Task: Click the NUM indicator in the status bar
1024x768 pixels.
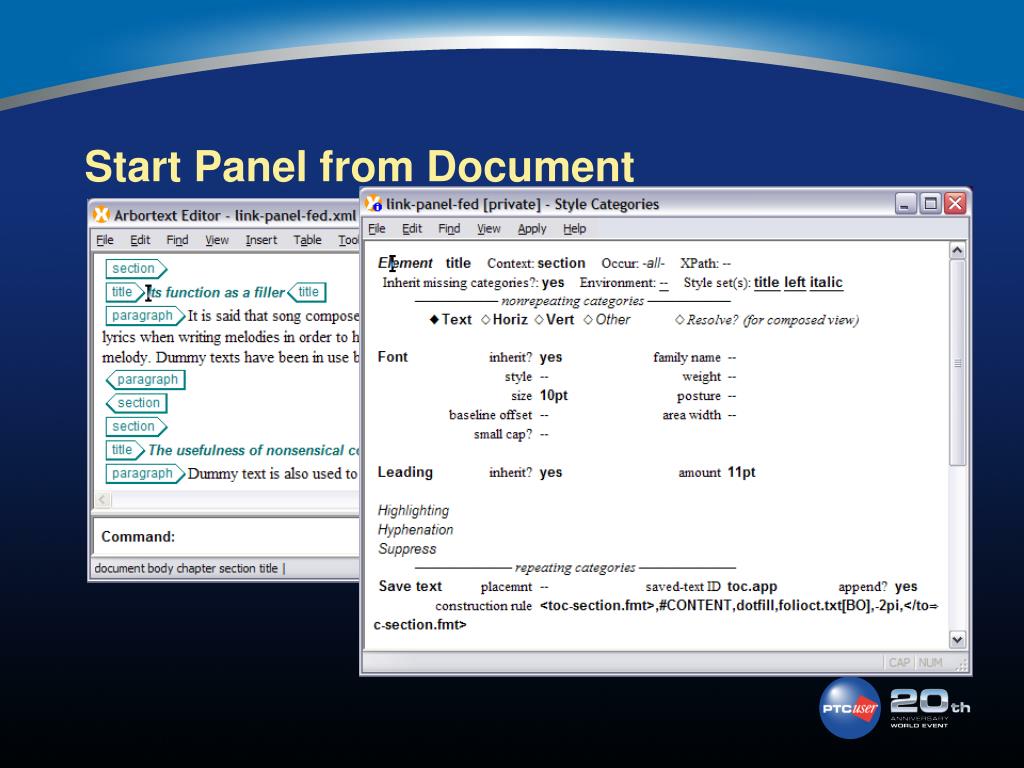Action: click(x=931, y=663)
